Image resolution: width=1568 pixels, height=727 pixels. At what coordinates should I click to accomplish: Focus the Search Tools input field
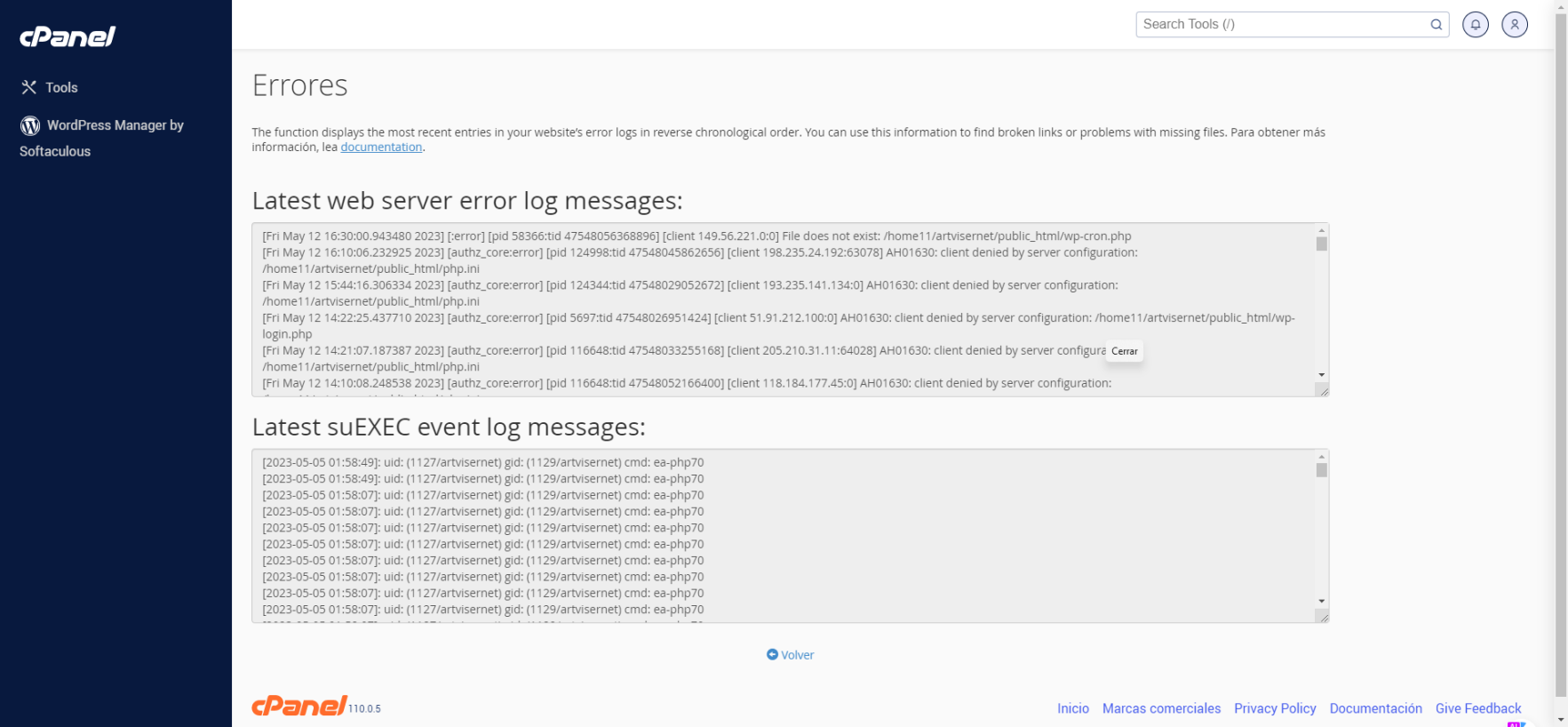coord(1281,25)
